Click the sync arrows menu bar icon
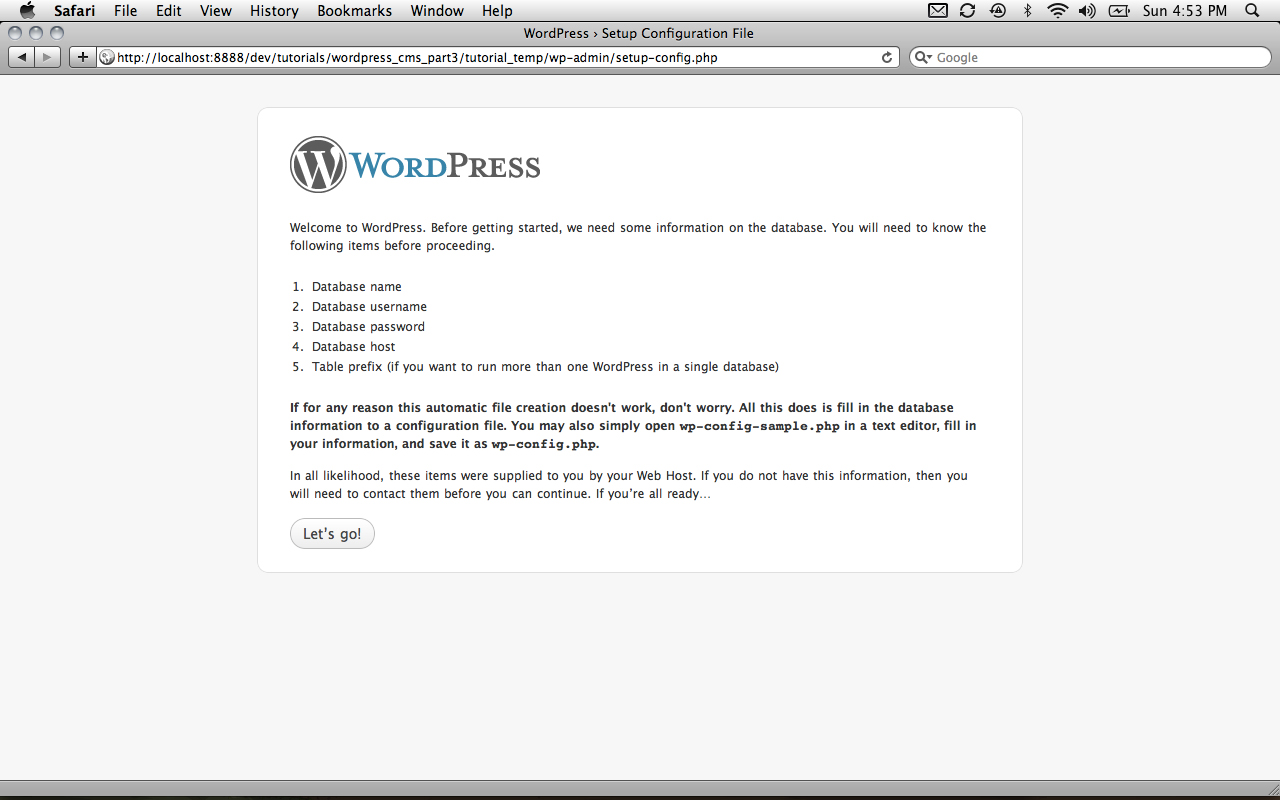The image size is (1280, 800). (967, 11)
